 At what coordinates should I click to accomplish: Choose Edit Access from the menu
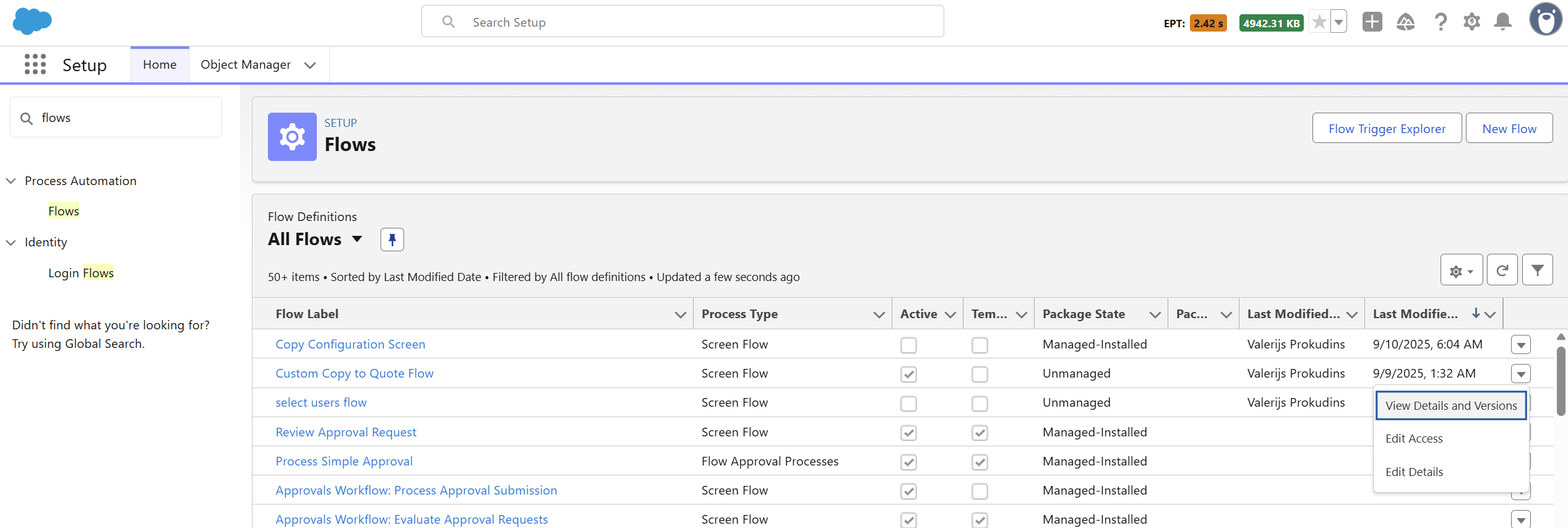[1414, 438]
